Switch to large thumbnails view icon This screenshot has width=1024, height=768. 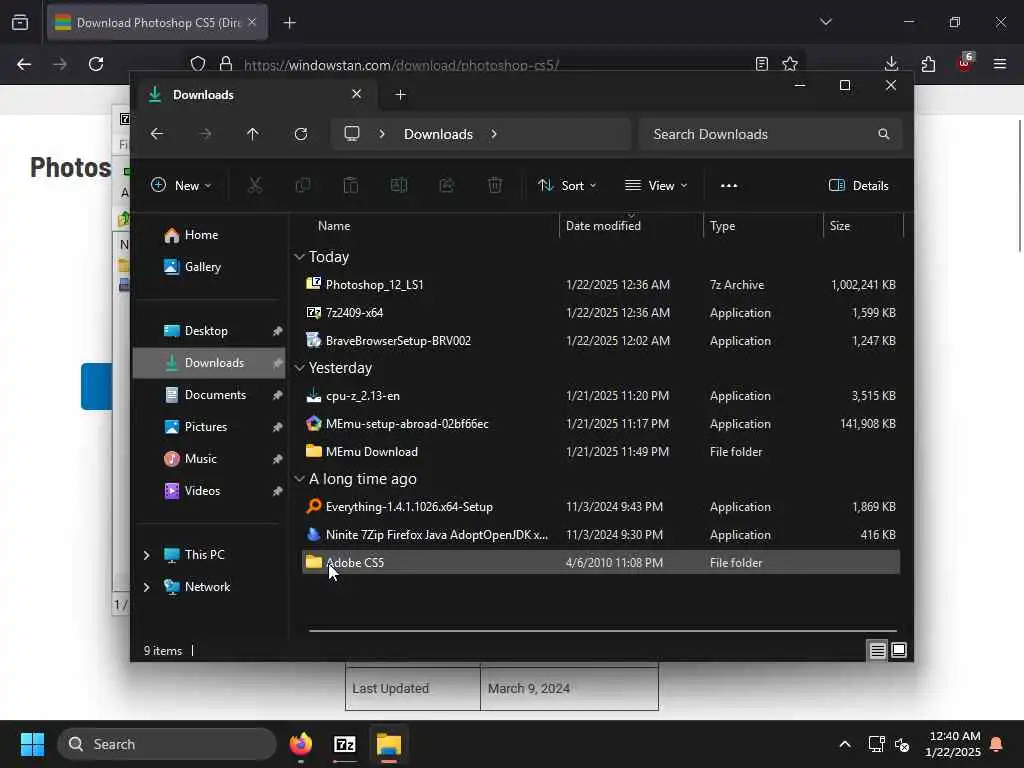[899, 650]
